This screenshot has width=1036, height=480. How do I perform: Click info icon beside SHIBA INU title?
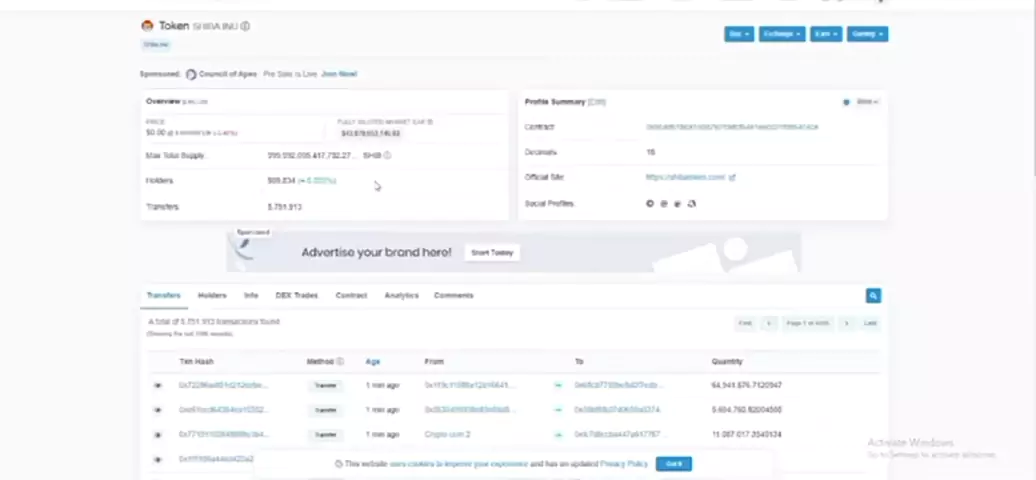[246, 27]
